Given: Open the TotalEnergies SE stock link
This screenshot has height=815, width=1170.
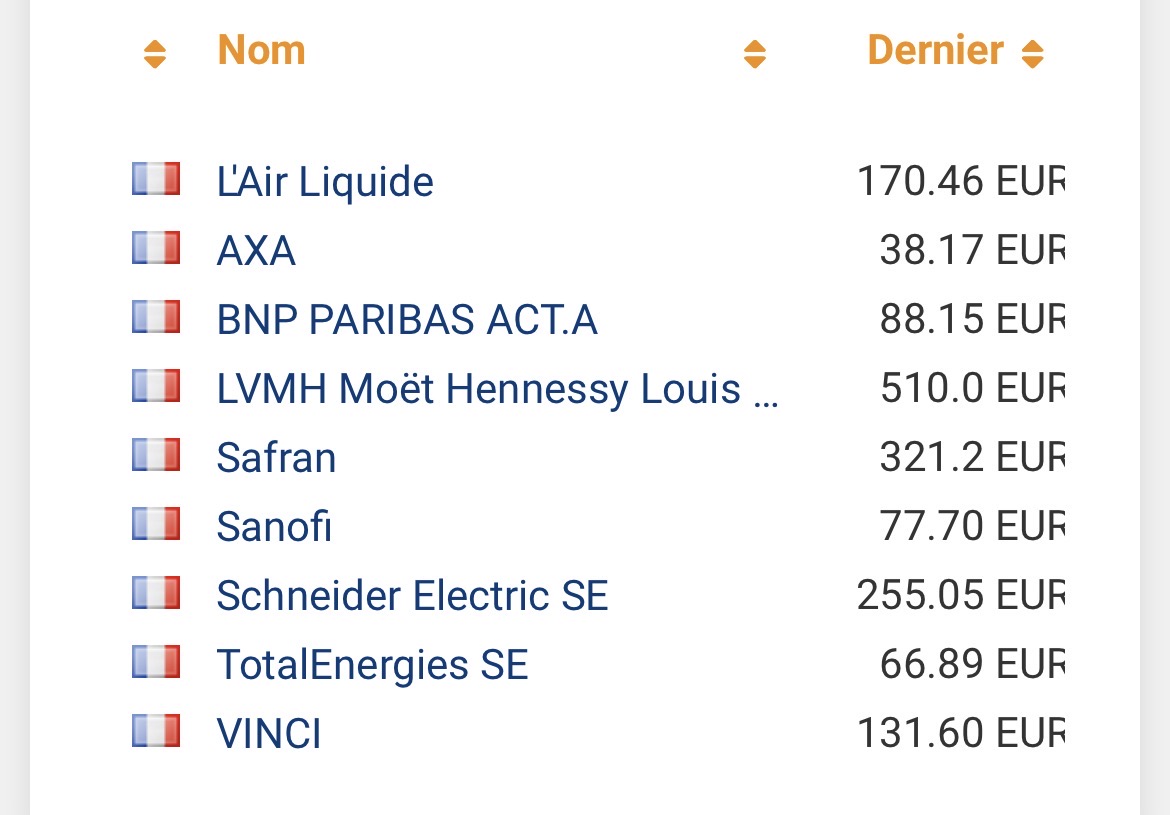Looking at the screenshot, I should click(x=372, y=665).
